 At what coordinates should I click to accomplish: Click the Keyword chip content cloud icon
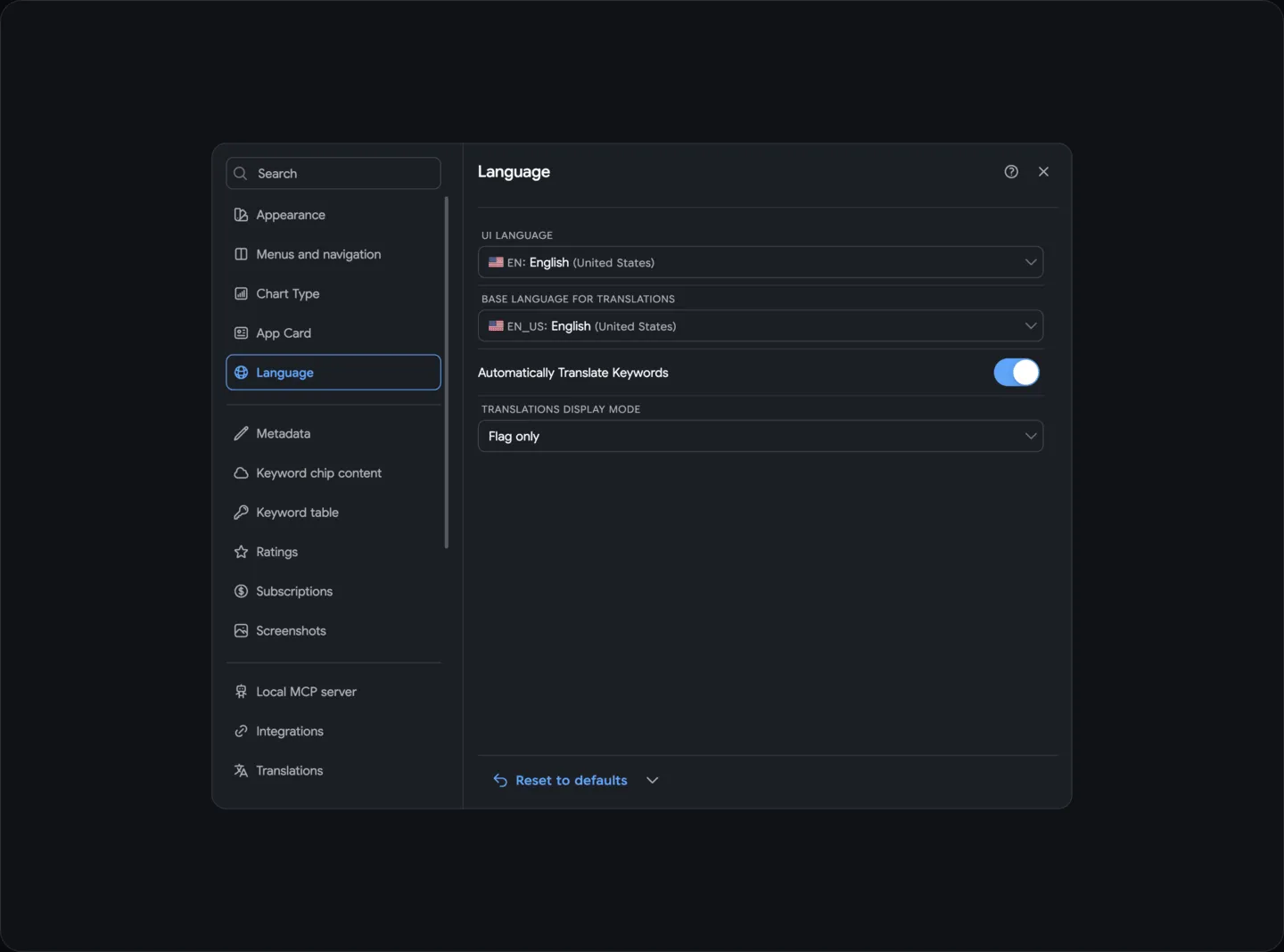point(241,473)
